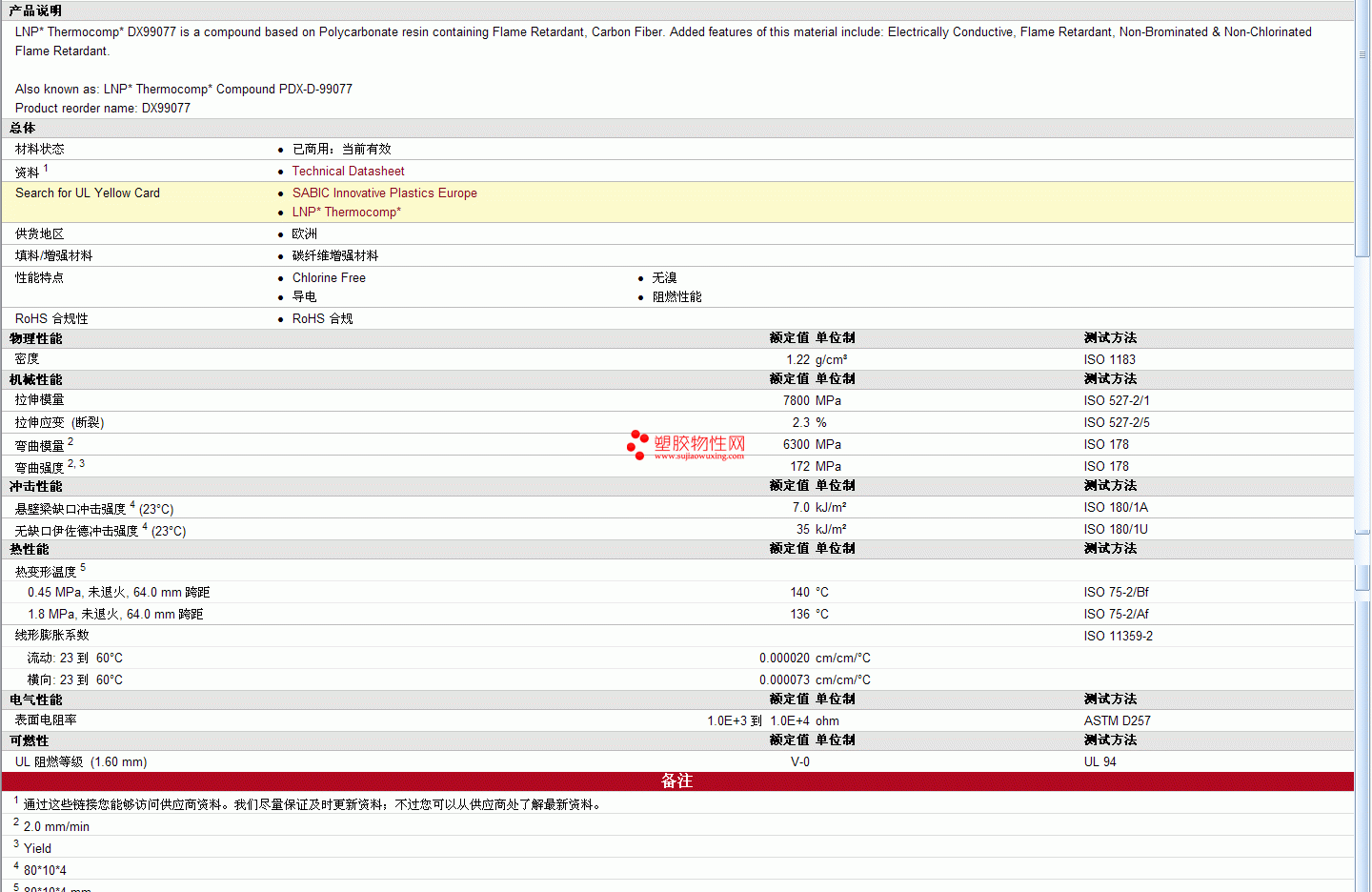Select the test method ISO 75-2/Bf
Image resolution: width=1372 pixels, height=892 pixels.
(x=1116, y=593)
